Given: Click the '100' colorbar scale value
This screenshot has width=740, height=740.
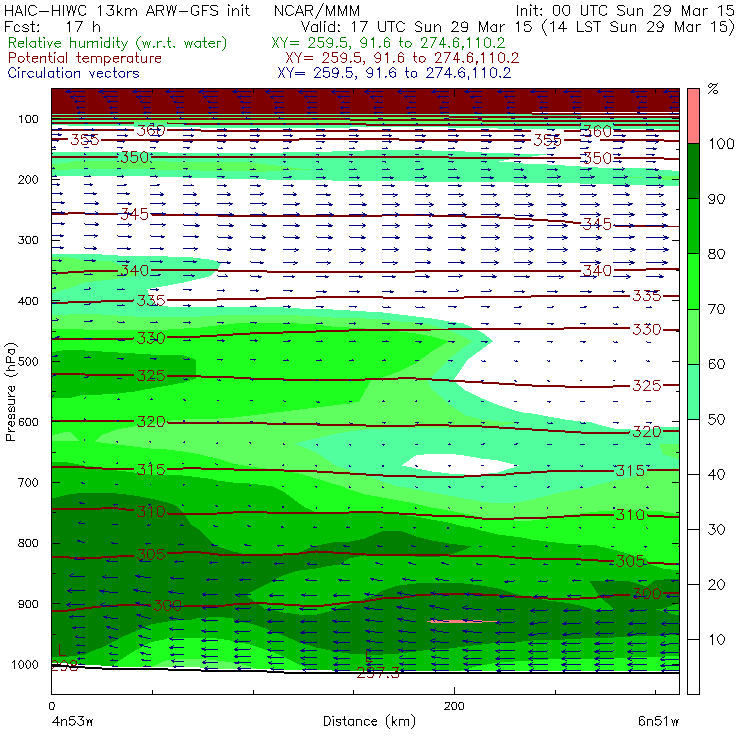Looking at the screenshot, I should click(x=721, y=143).
